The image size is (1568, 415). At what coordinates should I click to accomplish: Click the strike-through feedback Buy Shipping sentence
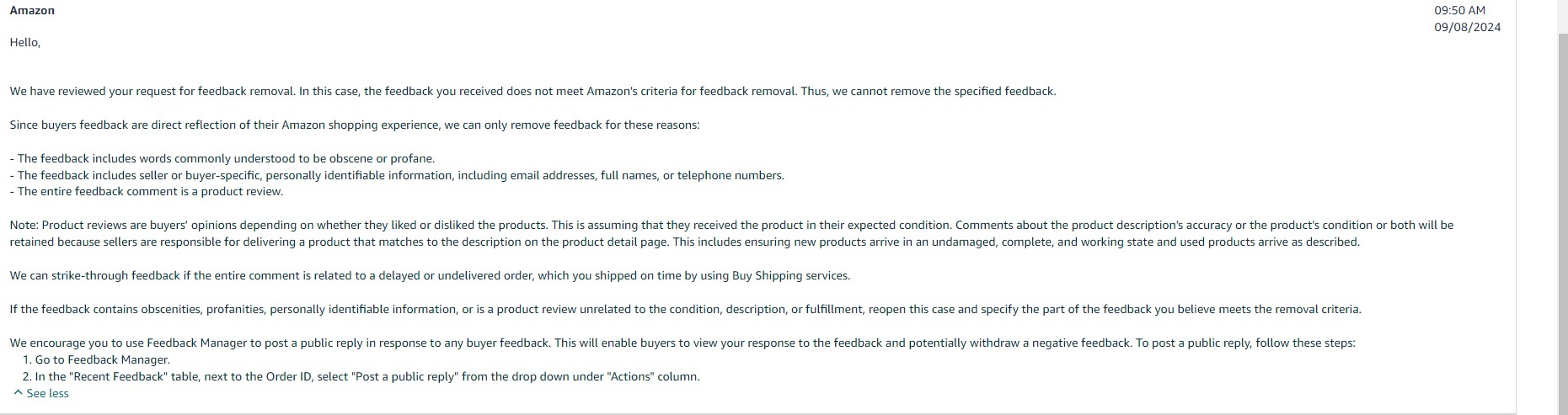point(430,275)
